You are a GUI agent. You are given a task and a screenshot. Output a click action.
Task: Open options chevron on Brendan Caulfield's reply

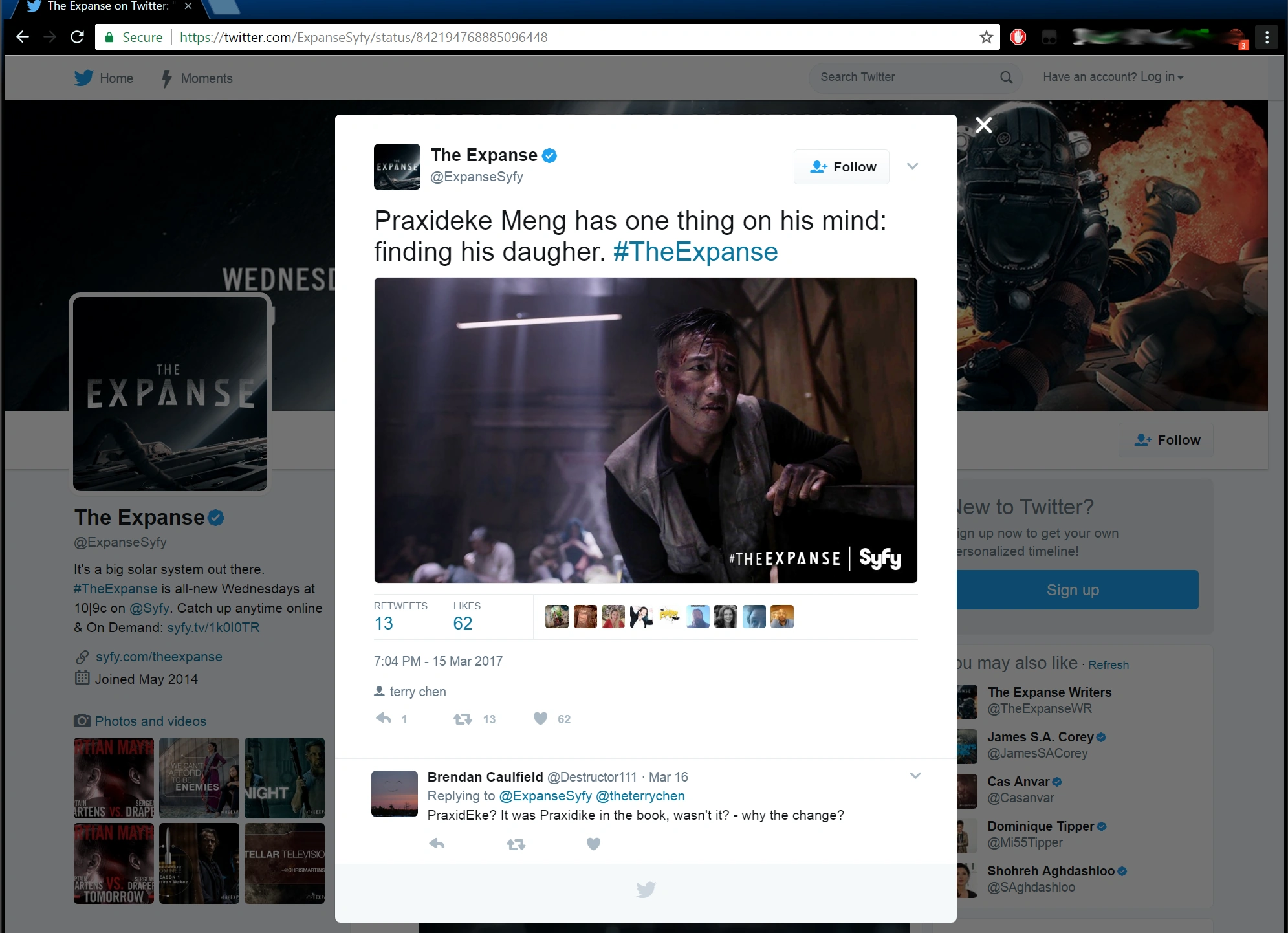coord(915,776)
